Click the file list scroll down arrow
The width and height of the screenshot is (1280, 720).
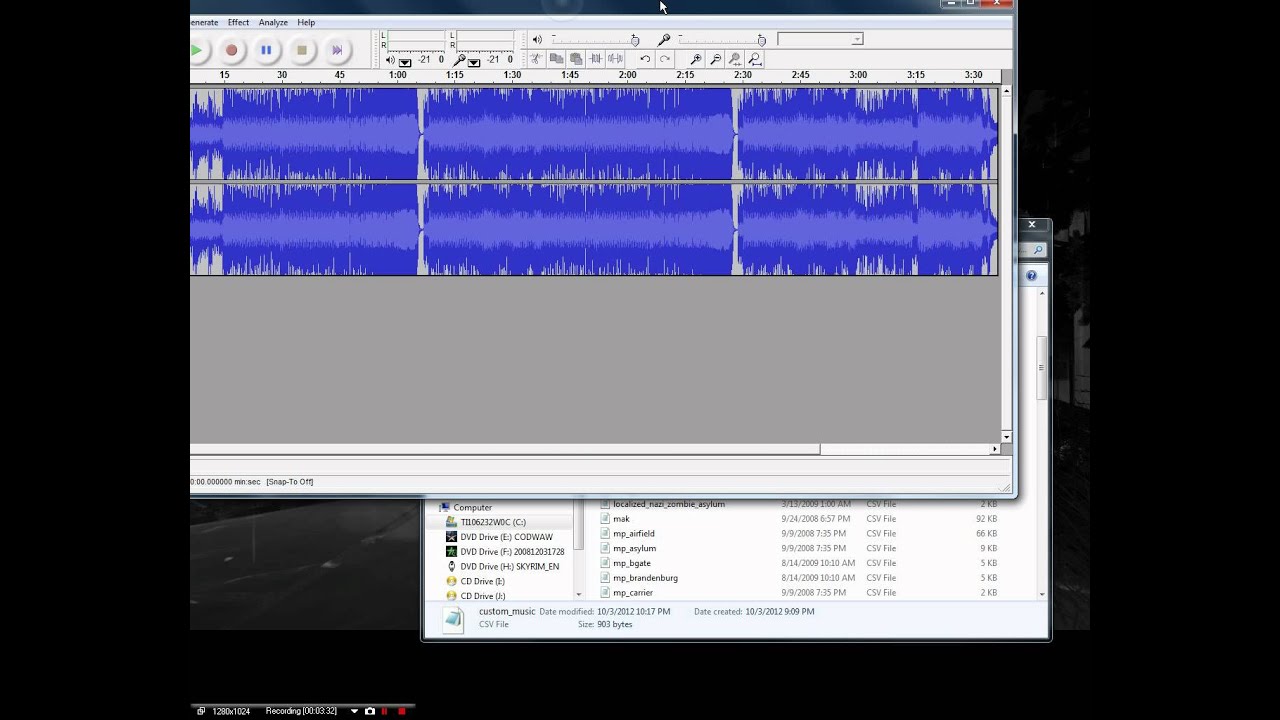(1042, 594)
